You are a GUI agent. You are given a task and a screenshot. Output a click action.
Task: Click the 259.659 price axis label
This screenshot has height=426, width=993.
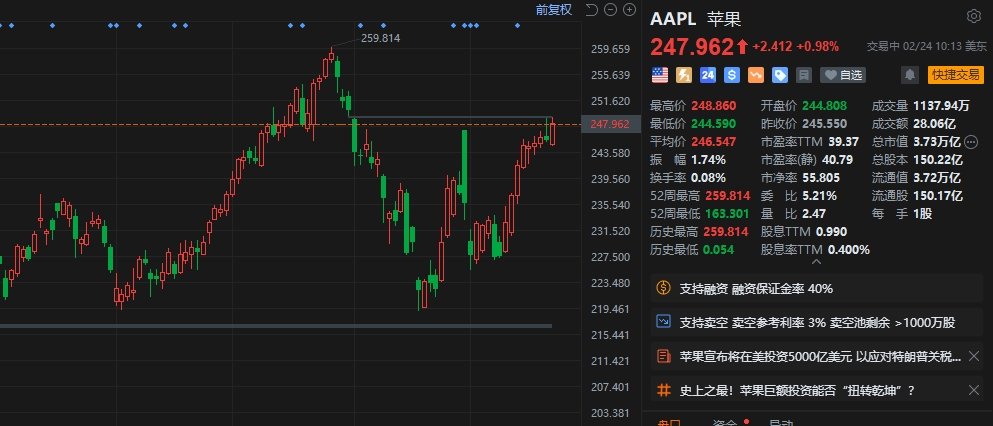tap(609, 49)
